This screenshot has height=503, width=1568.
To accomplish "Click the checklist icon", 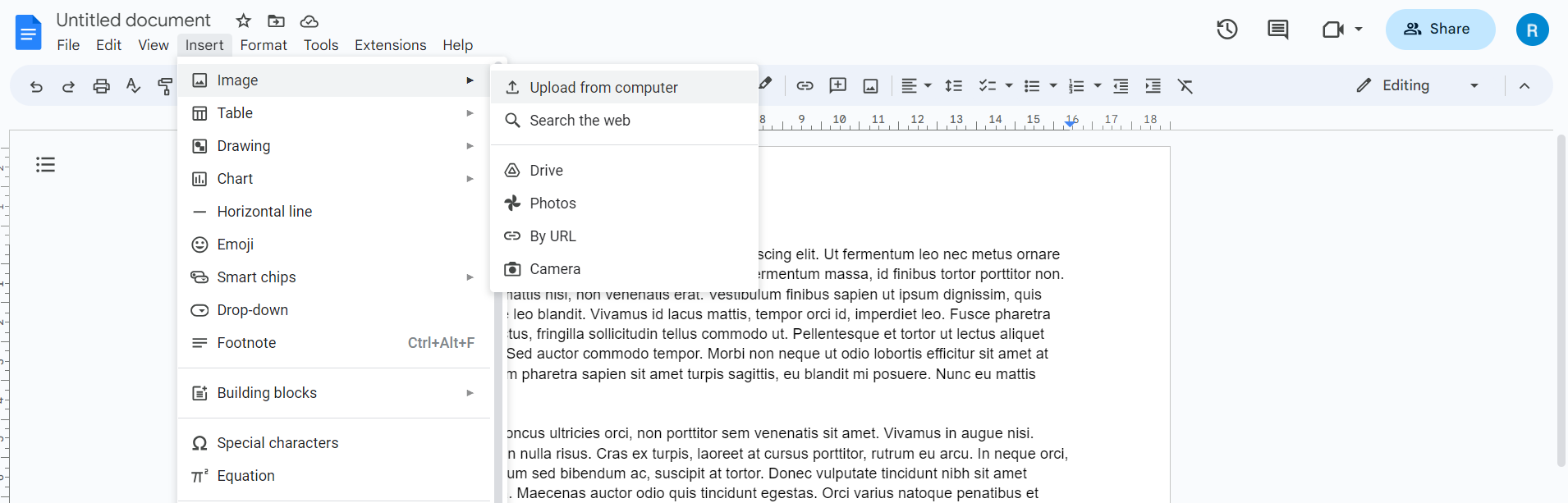I will click(988, 86).
